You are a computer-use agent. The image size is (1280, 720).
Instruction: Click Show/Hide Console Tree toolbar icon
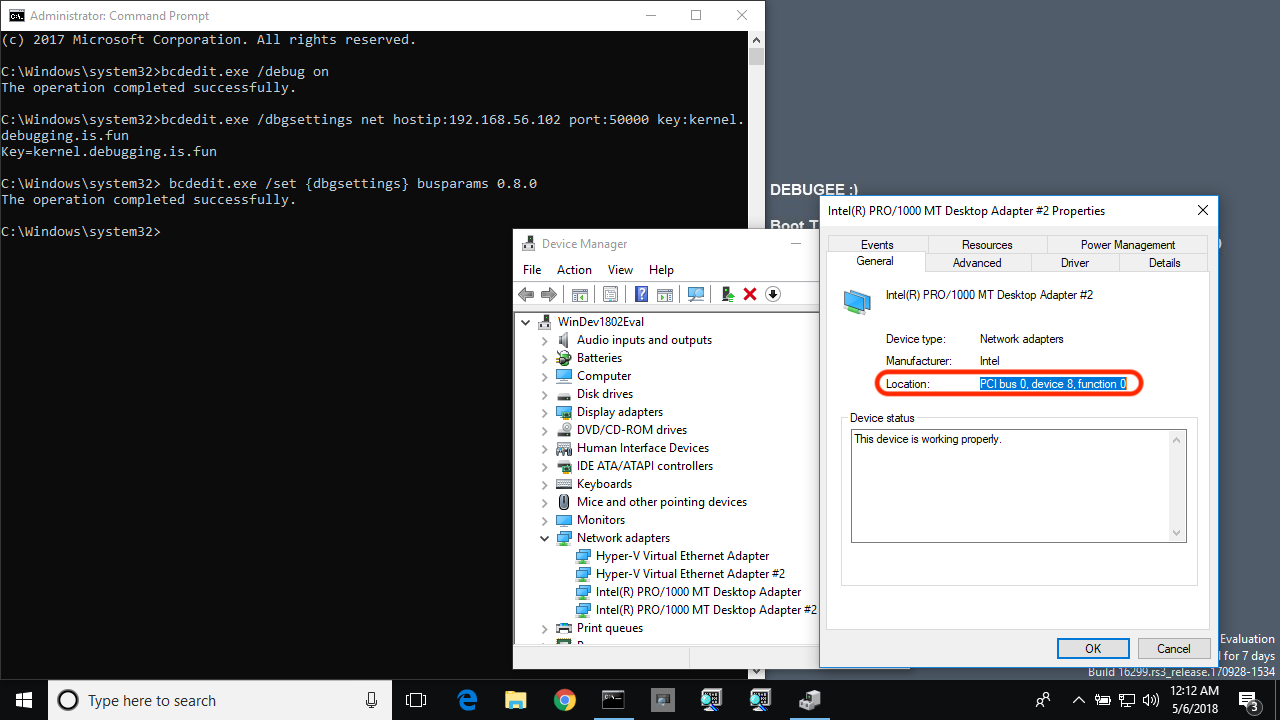[x=579, y=294]
